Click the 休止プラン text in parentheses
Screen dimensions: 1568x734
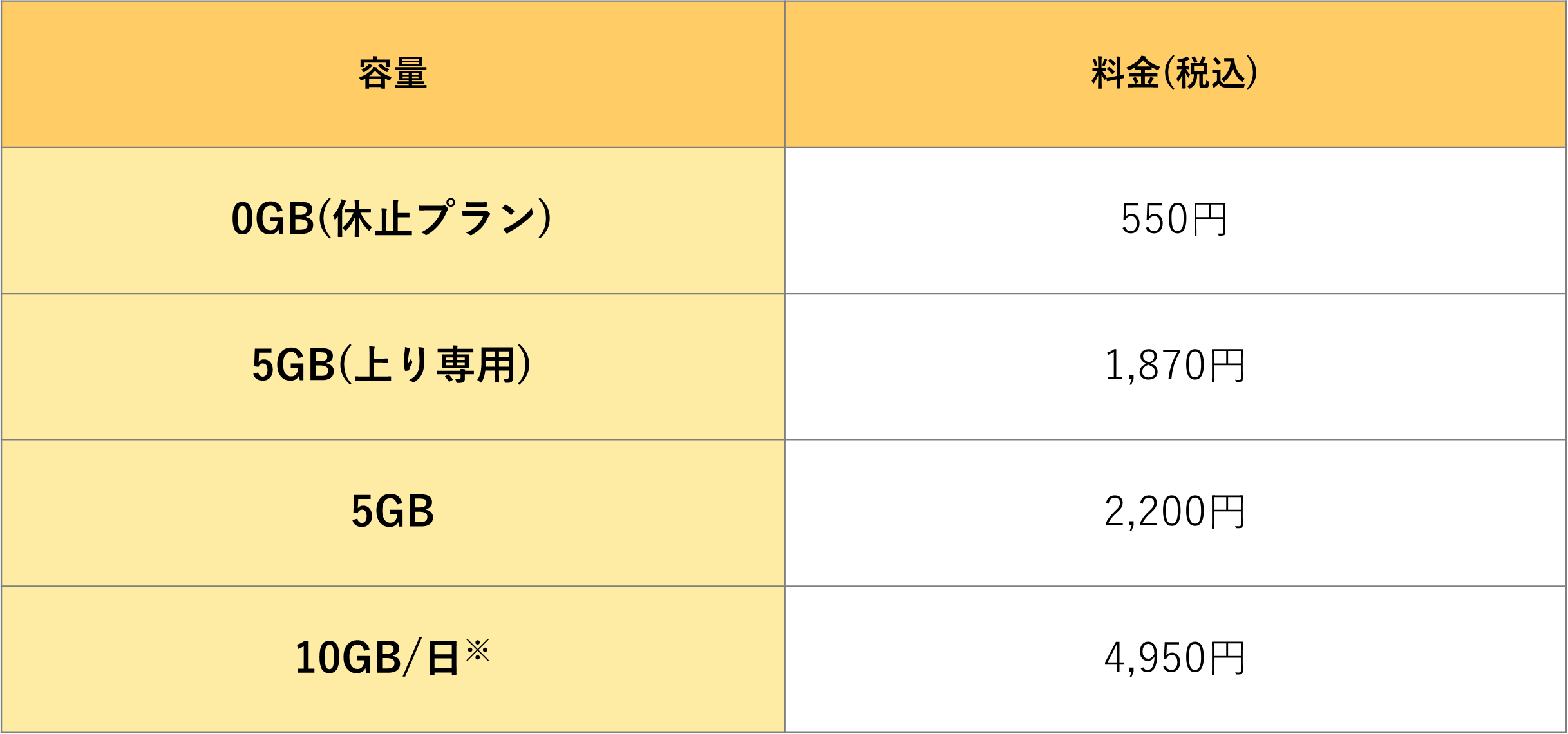point(434,220)
